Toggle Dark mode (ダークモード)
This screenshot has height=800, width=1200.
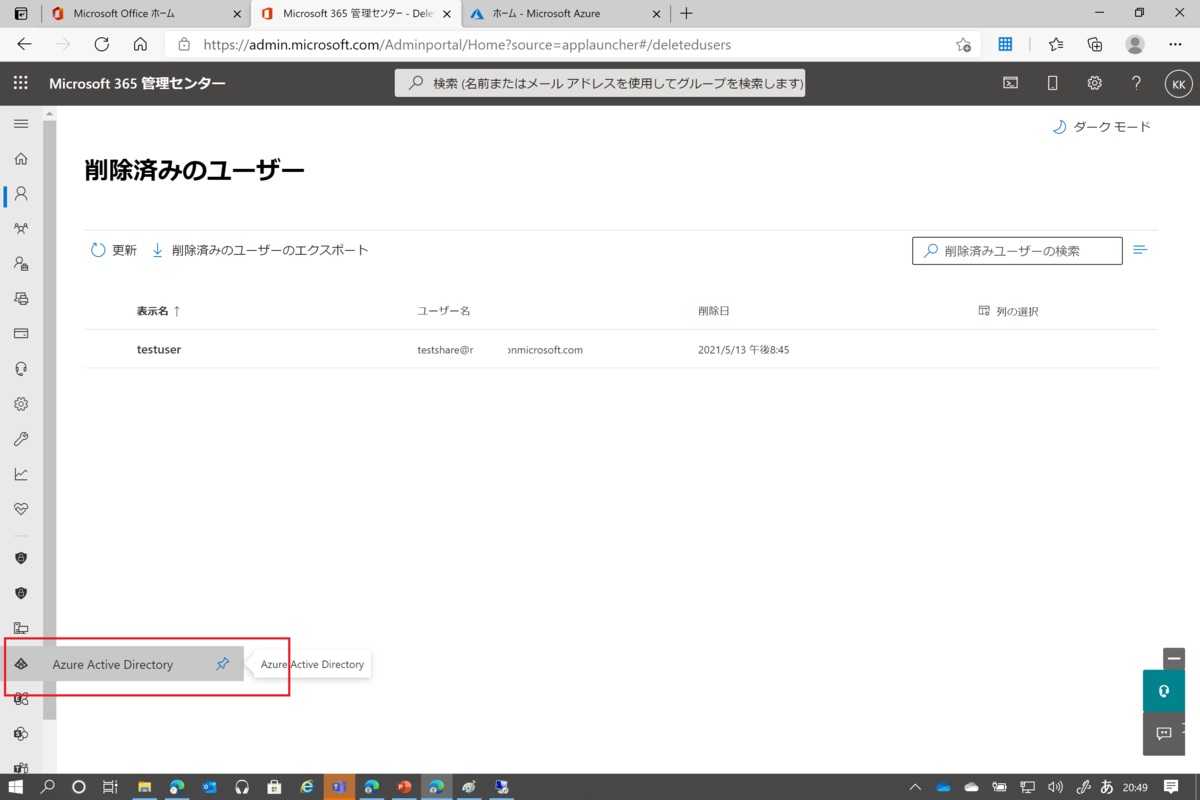[1101, 127]
